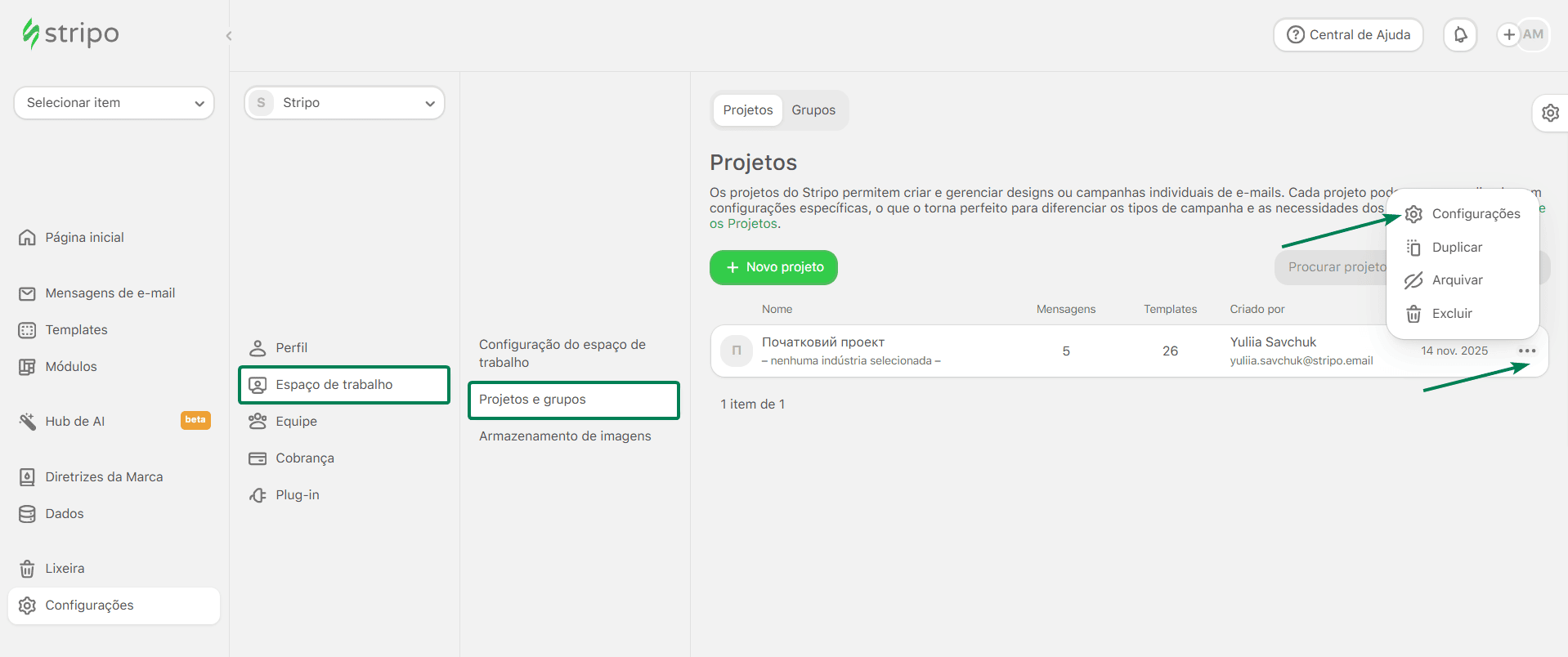
Task: Click the Templates icon in the sidebar
Action: [27, 330]
